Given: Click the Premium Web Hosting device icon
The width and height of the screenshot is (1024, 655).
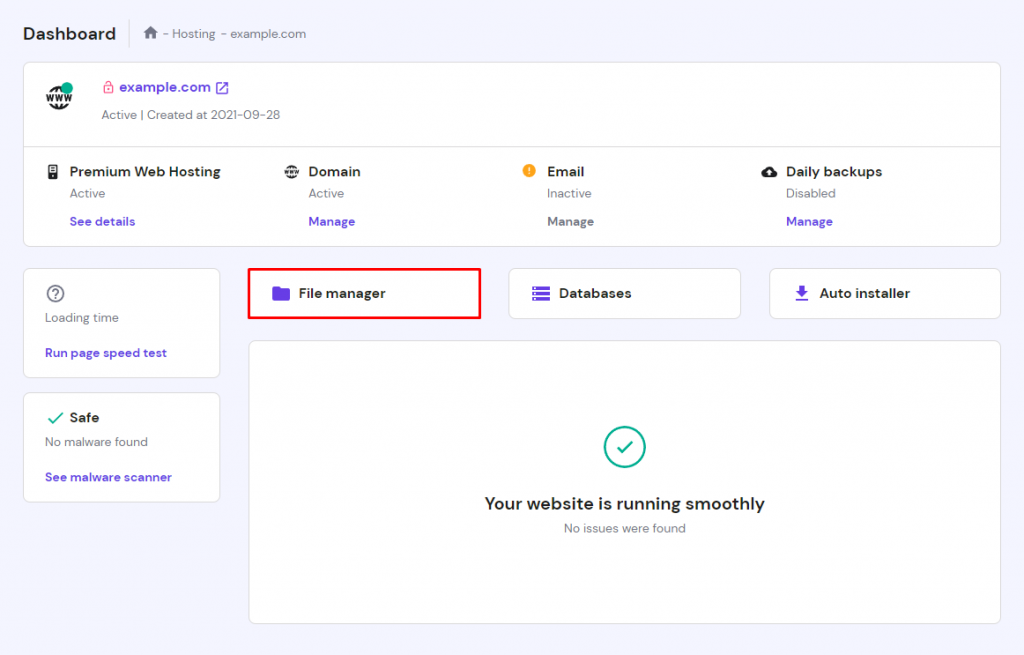Looking at the screenshot, I should [x=50, y=170].
